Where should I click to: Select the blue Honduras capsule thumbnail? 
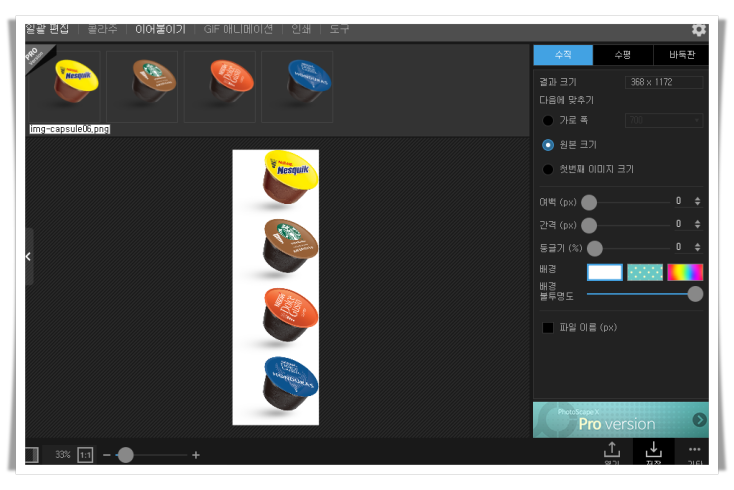click(297, 86)
